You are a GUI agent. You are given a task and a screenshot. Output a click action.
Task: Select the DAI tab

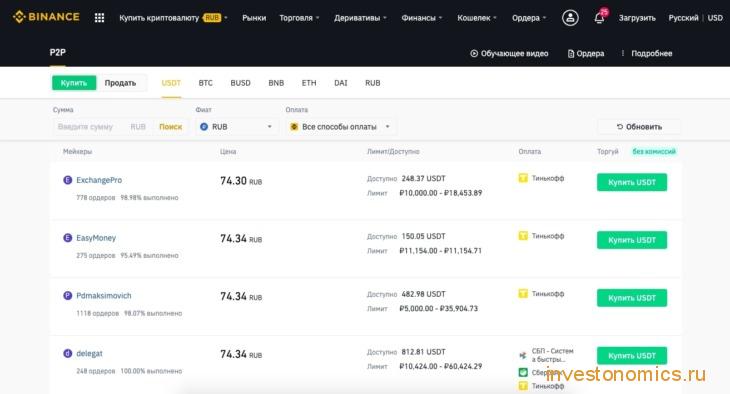click(340, 83)
